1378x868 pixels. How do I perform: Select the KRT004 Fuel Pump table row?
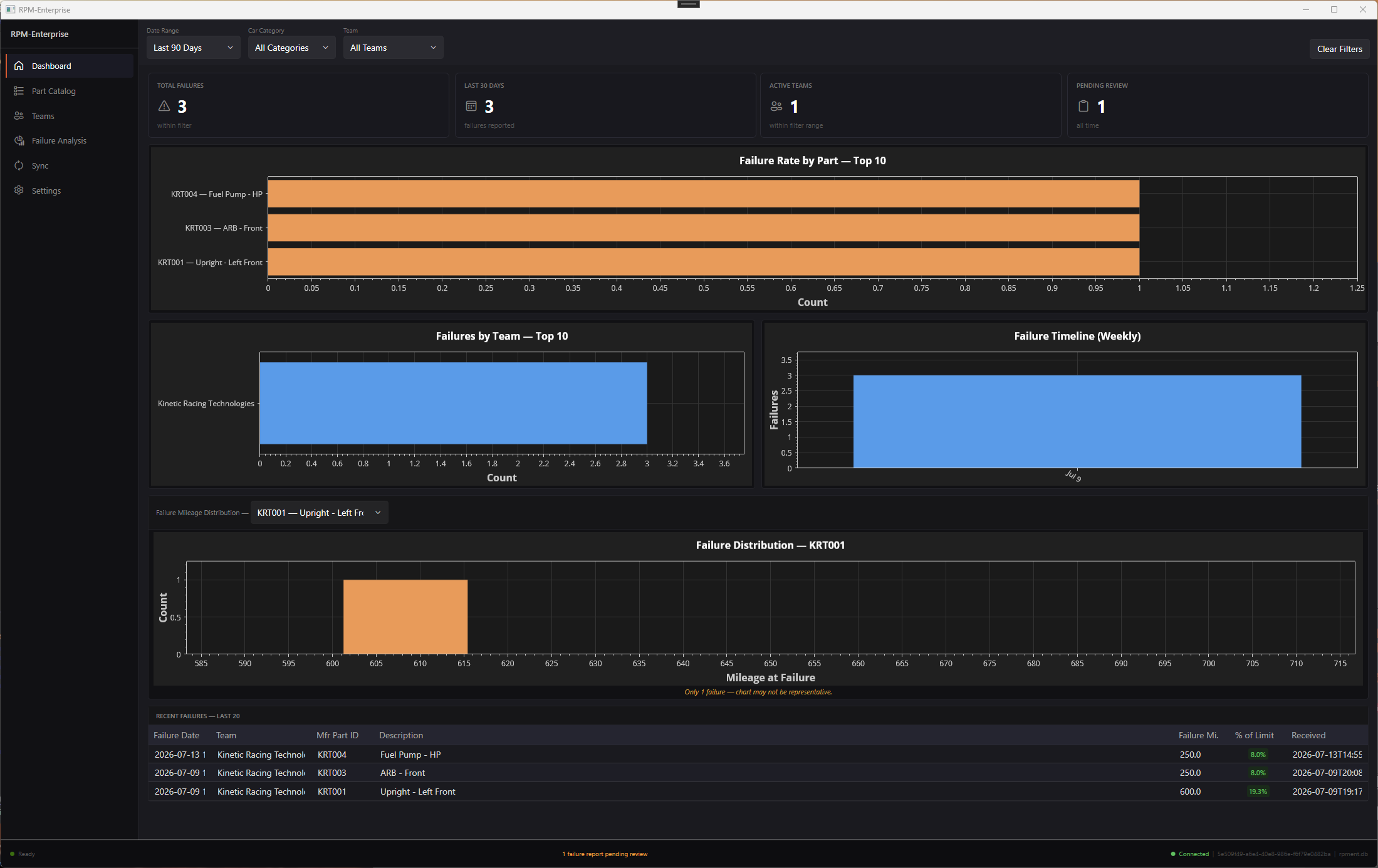(758, 755)
